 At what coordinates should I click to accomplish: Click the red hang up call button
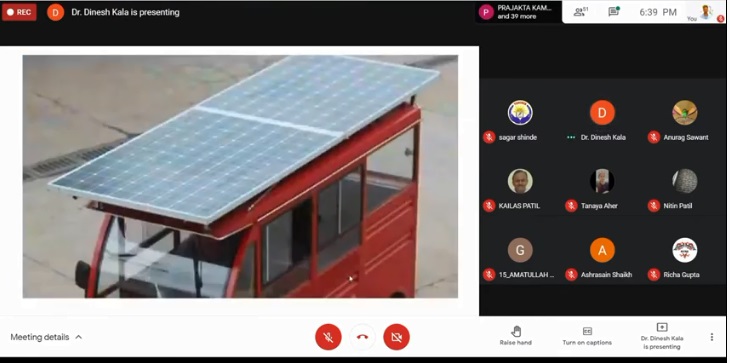(x=363, y=337)
